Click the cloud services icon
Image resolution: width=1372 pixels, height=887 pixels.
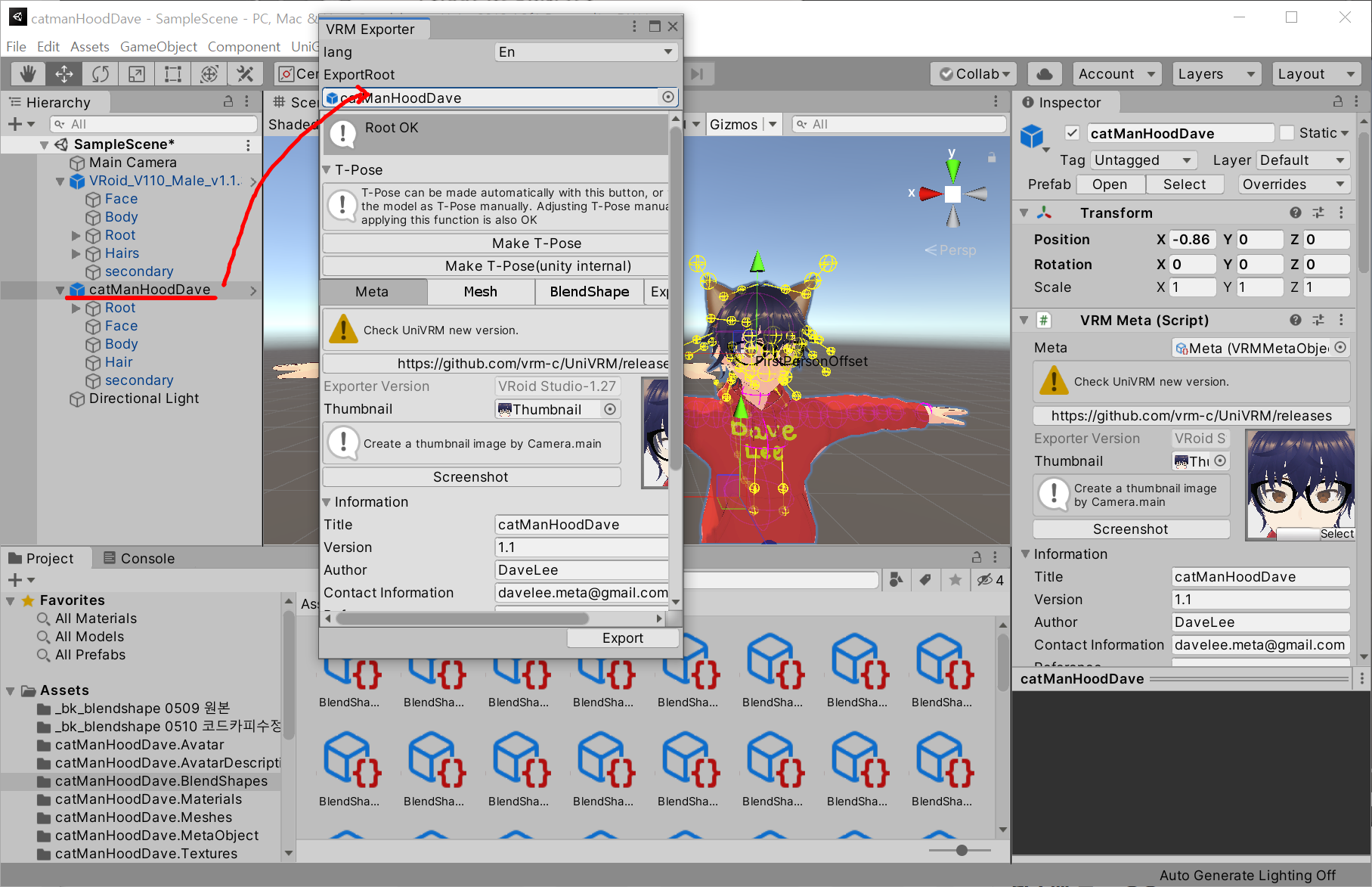coord(1044,73)
